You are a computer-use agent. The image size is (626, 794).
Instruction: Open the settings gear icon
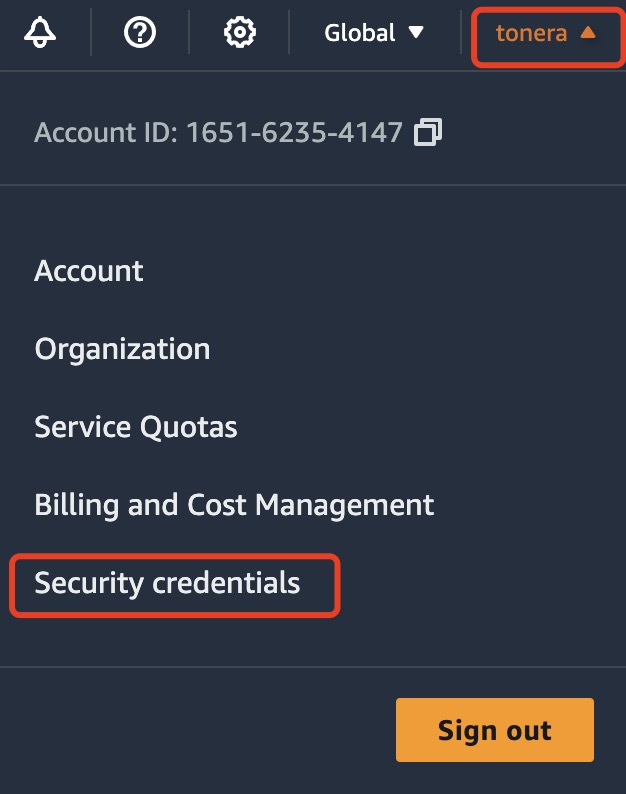tap(240, 32)
